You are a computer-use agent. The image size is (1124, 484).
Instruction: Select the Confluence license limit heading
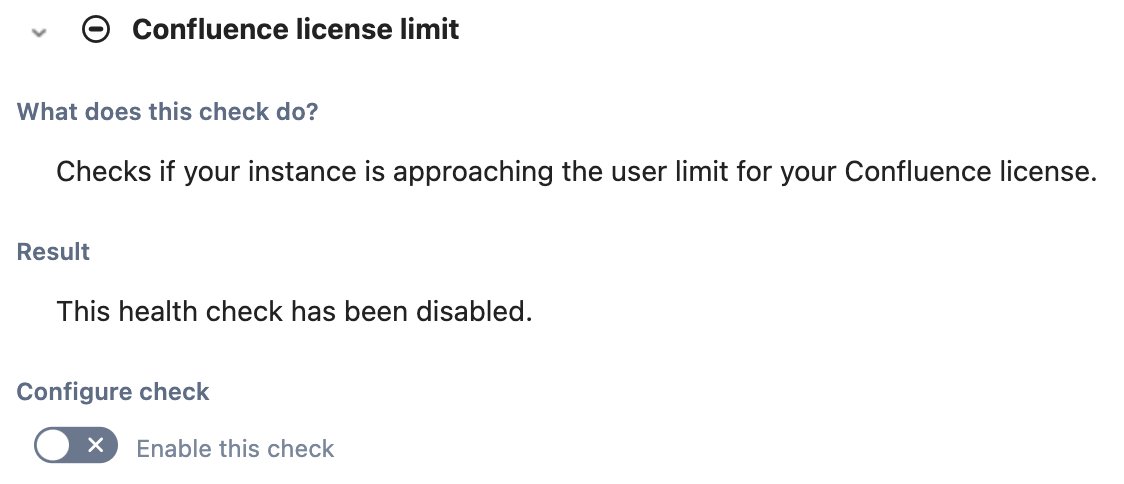tap(295, 29)
